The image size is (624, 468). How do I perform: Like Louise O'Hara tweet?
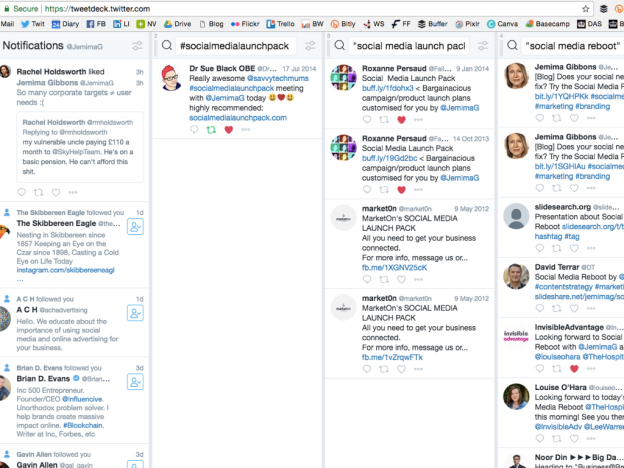(x=574, y=438)
